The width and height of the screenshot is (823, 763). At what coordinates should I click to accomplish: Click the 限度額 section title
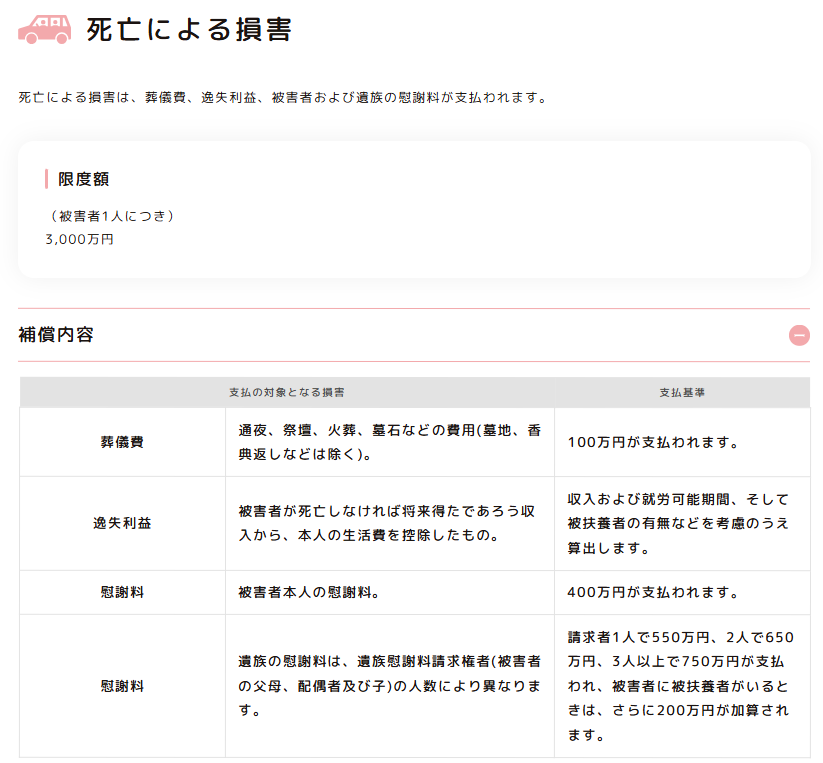coord(84,179)
